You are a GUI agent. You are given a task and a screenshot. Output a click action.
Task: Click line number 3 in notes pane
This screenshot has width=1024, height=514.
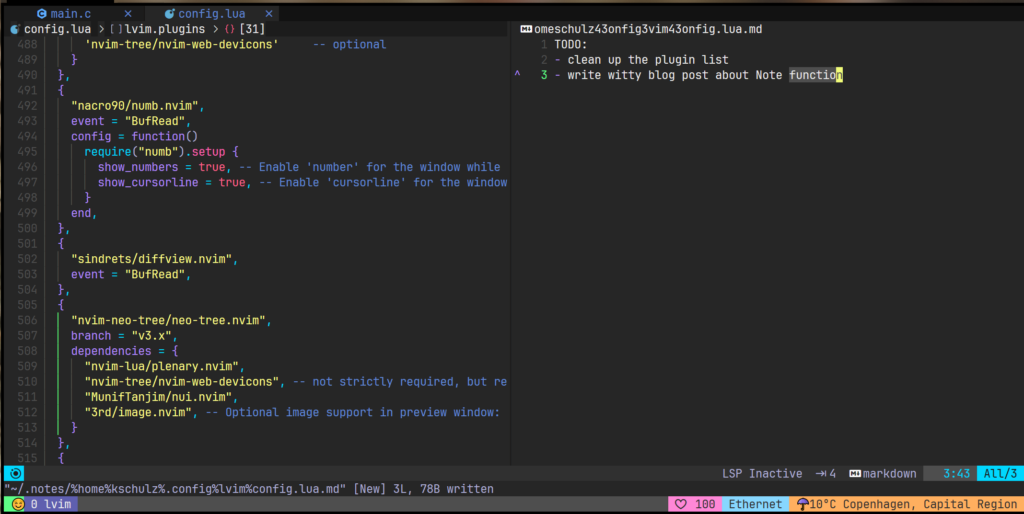coord(544,75)
